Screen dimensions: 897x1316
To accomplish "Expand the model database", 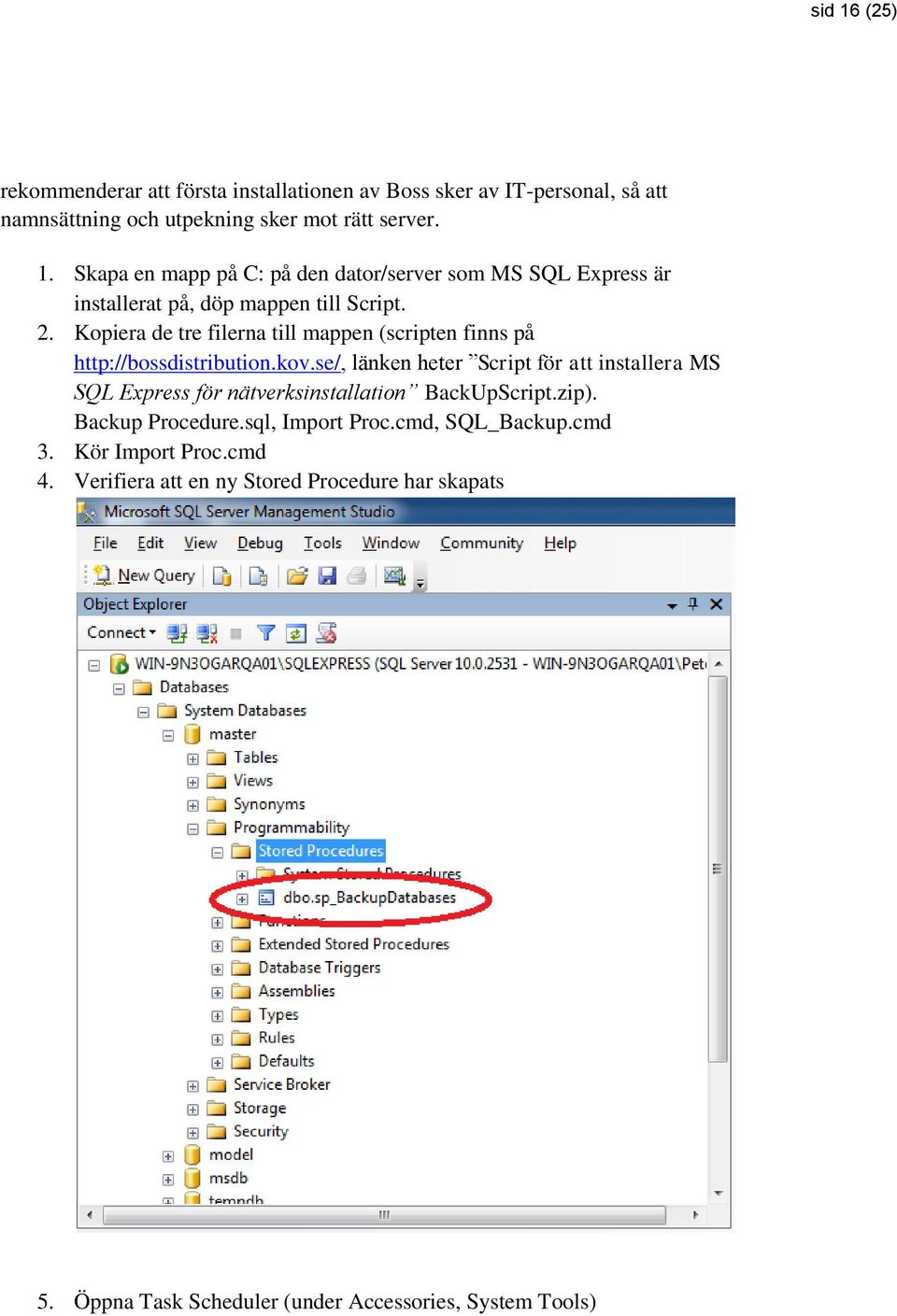I will pyautogui.click(x=168, y=1155).
